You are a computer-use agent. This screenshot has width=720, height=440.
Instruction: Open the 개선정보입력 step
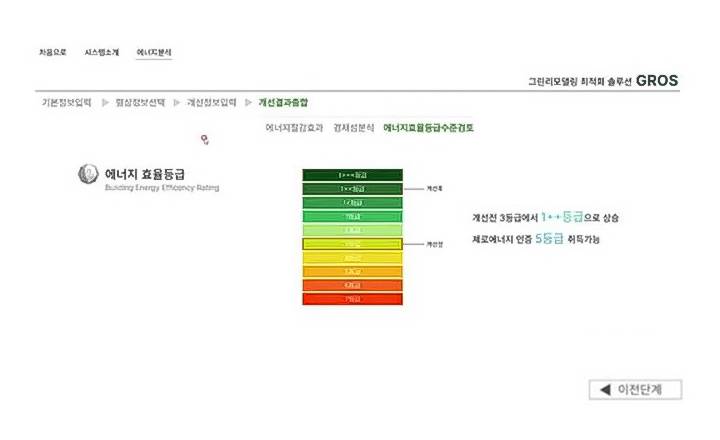point(211,103)
